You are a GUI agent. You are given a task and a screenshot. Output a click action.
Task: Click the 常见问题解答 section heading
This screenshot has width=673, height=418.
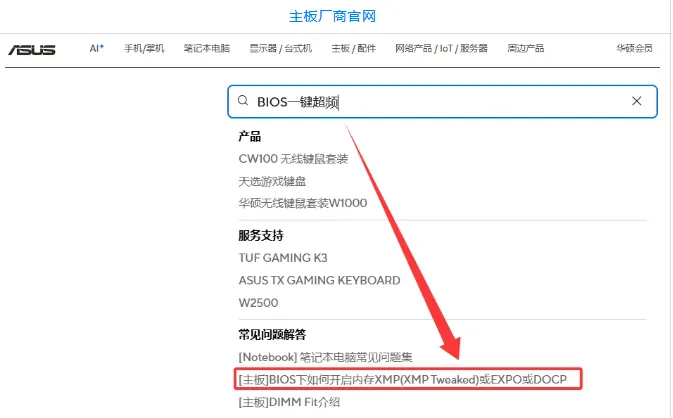tap(272, 334)
